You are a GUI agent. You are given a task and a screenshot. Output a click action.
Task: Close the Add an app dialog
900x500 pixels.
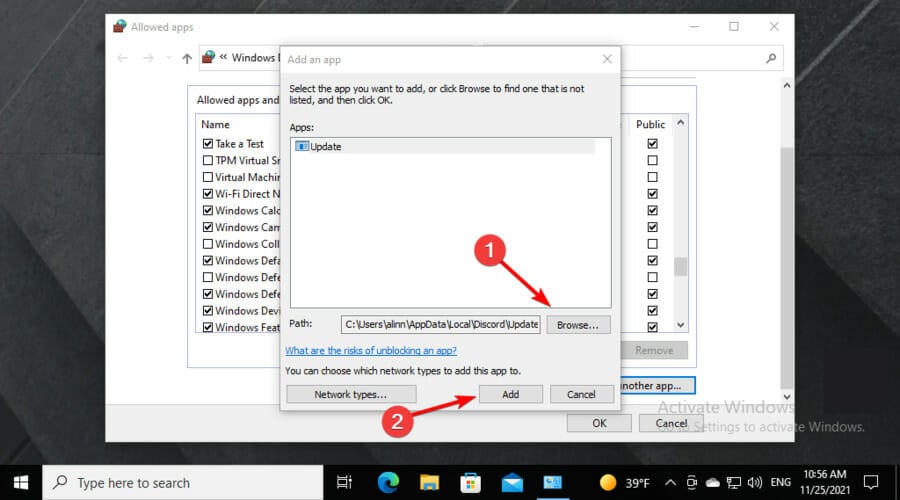tap(607, 59)
